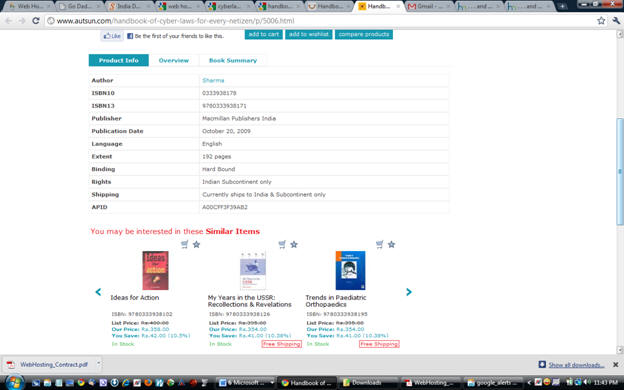
Task: Click Show all downloads link
Action: tap(576, 365)
